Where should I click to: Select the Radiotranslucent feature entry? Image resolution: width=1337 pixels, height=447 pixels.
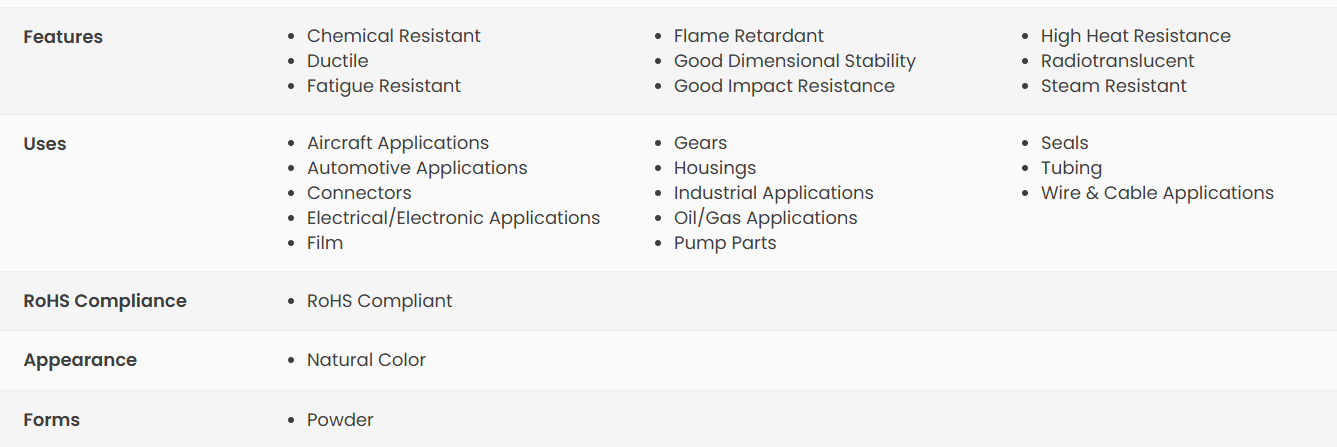pyautogui.click(x=1117, y=61)
